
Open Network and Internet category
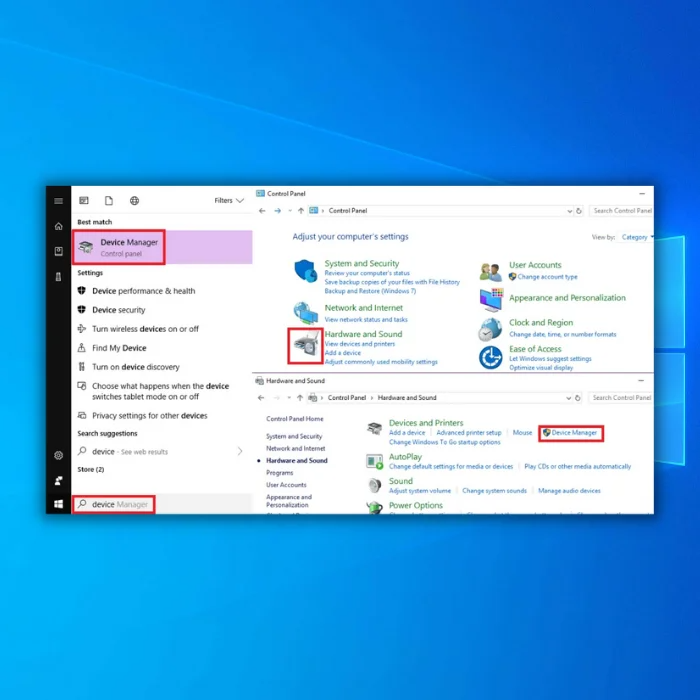(x=363, y=308)
